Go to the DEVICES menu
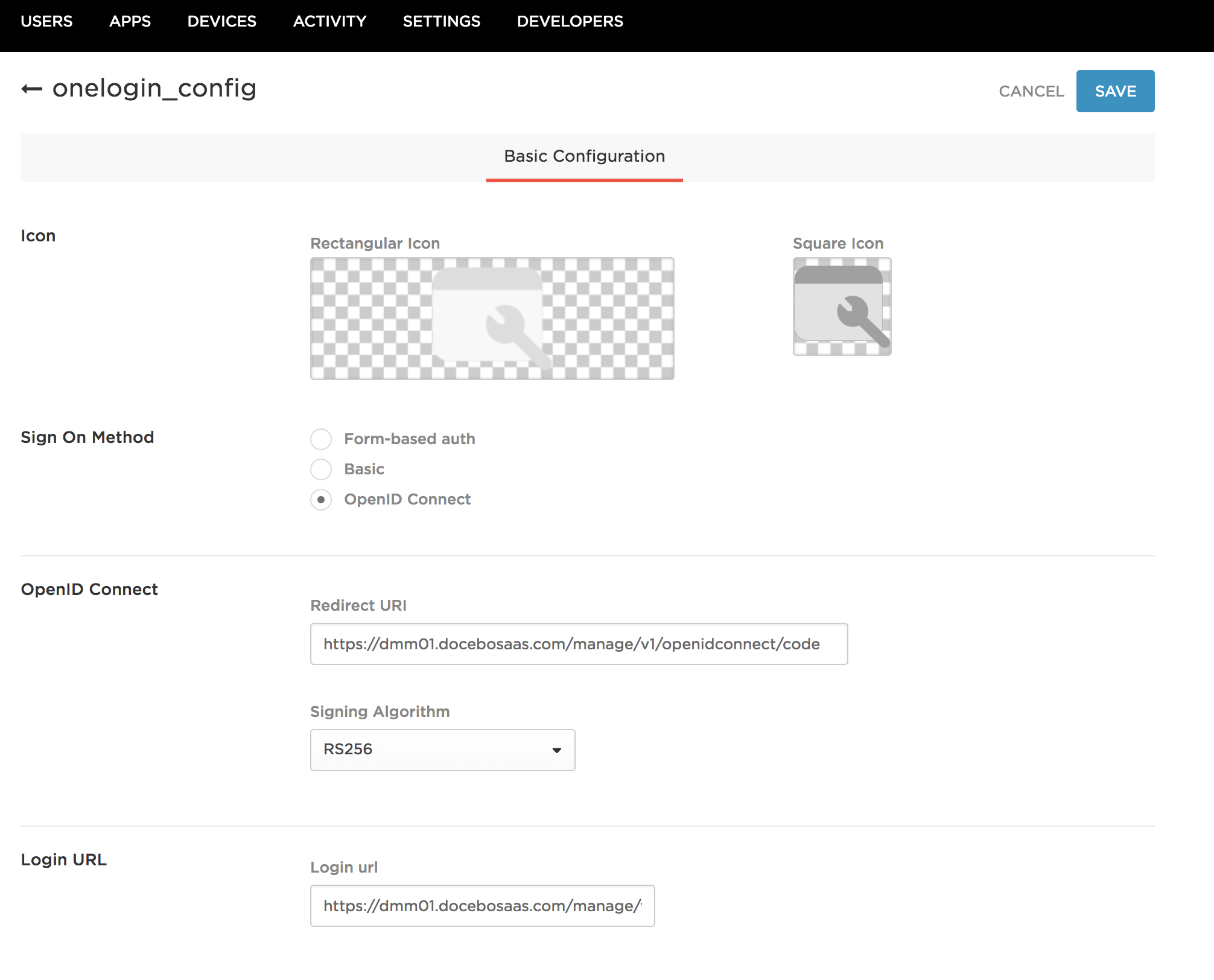 221,22
